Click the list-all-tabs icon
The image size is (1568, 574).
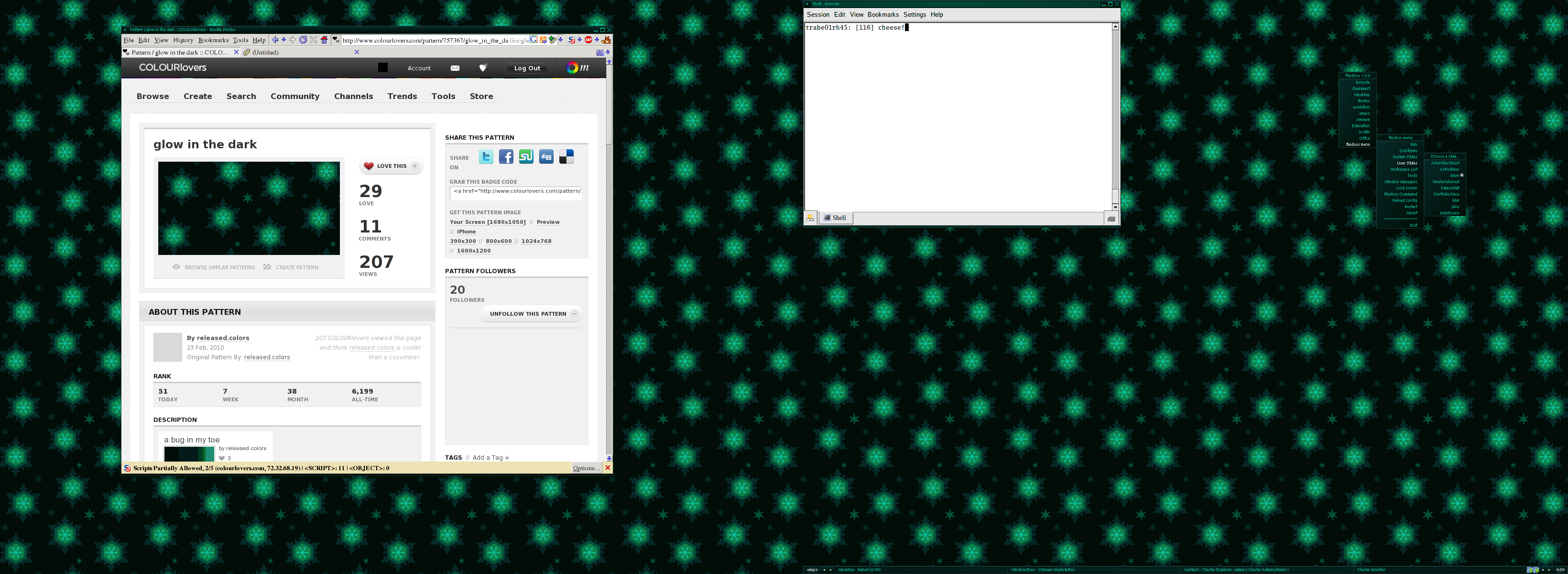(600, 53)
